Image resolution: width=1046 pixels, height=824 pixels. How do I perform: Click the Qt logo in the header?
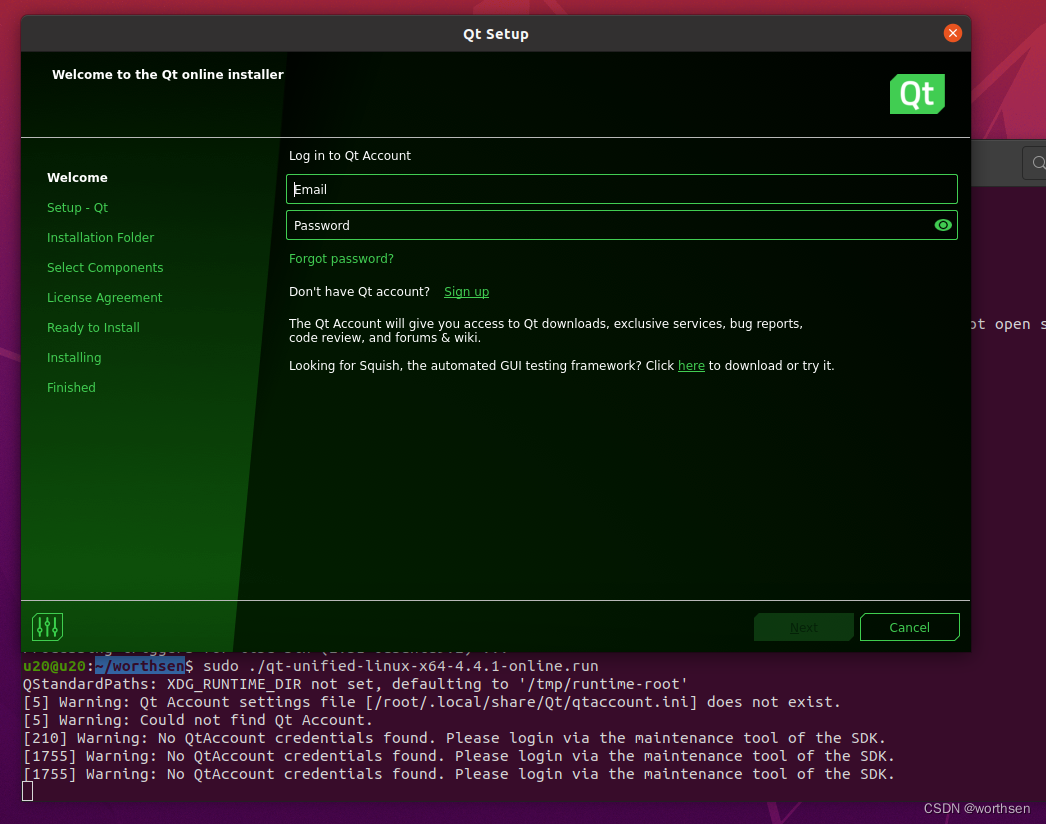(917, 94)
